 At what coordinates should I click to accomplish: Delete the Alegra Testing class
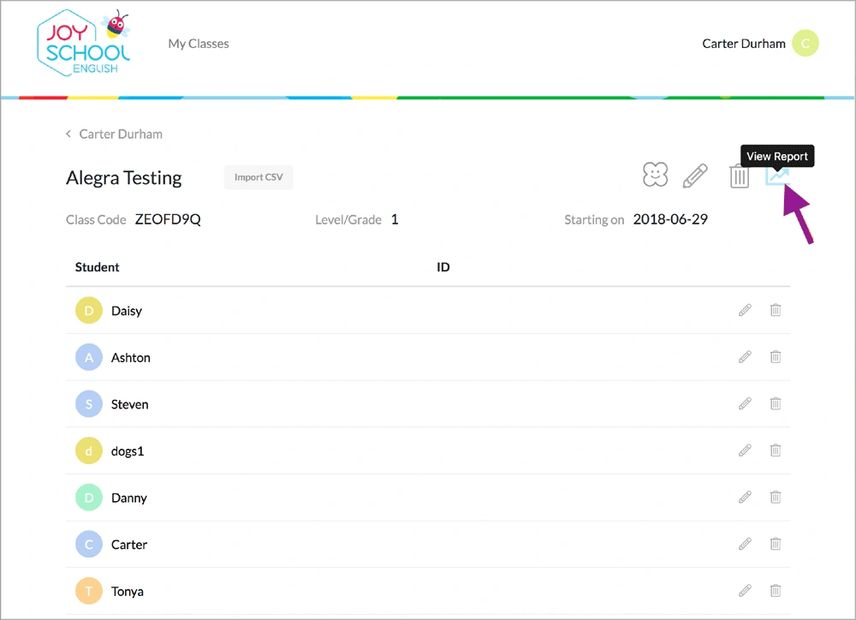click(x=739, y=177)
